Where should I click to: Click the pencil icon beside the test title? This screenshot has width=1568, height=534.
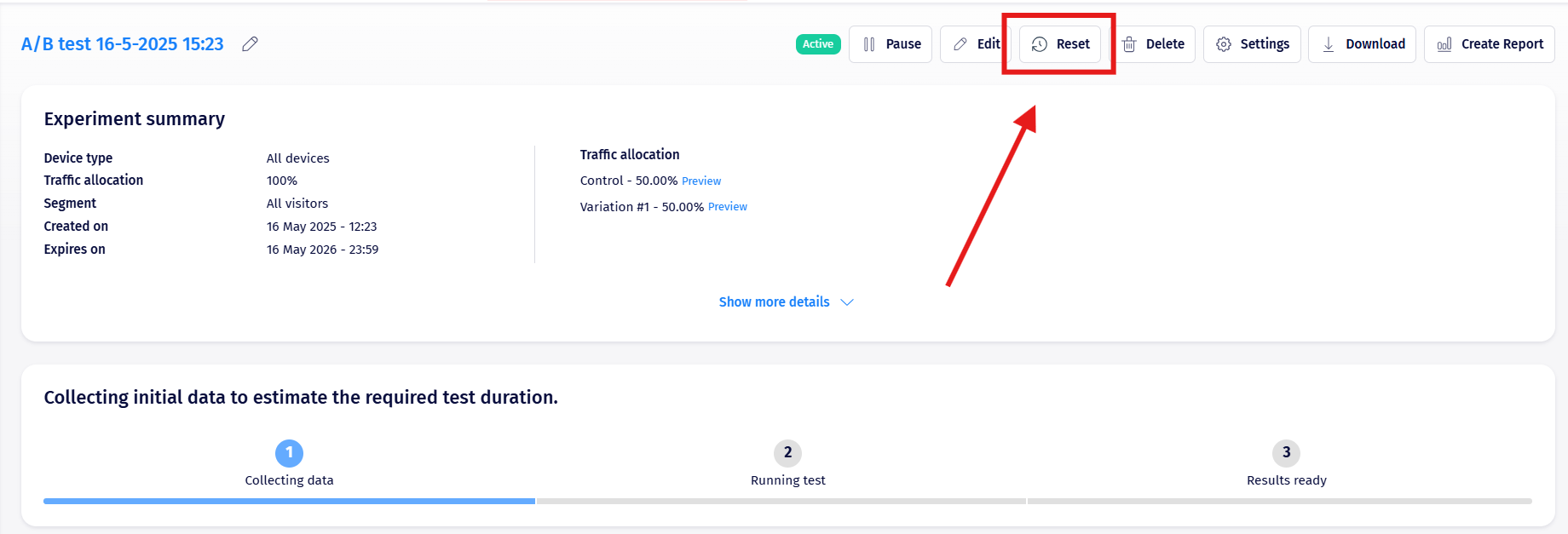(250, 44)
